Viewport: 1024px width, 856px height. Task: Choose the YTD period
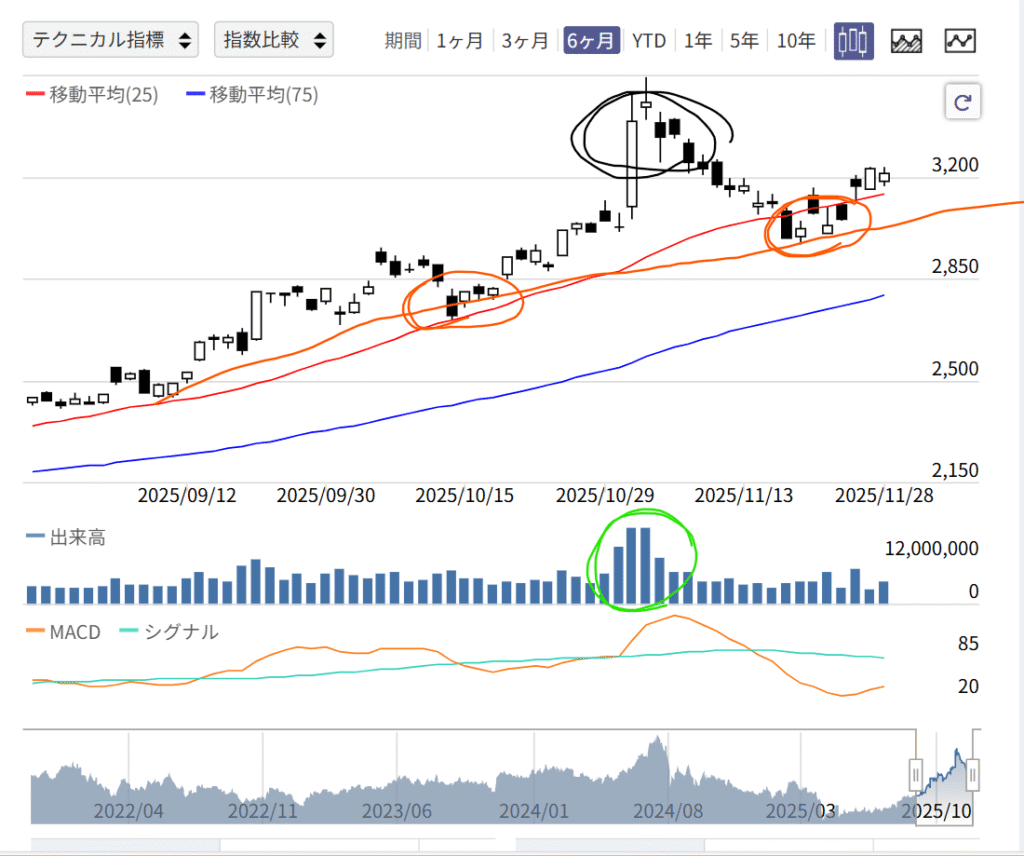point(649,41)
